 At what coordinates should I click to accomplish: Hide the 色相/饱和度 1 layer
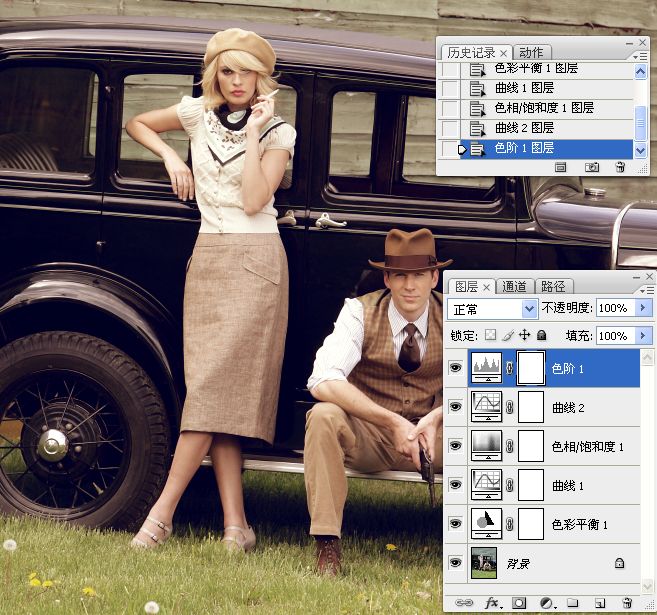click(455, 445)
